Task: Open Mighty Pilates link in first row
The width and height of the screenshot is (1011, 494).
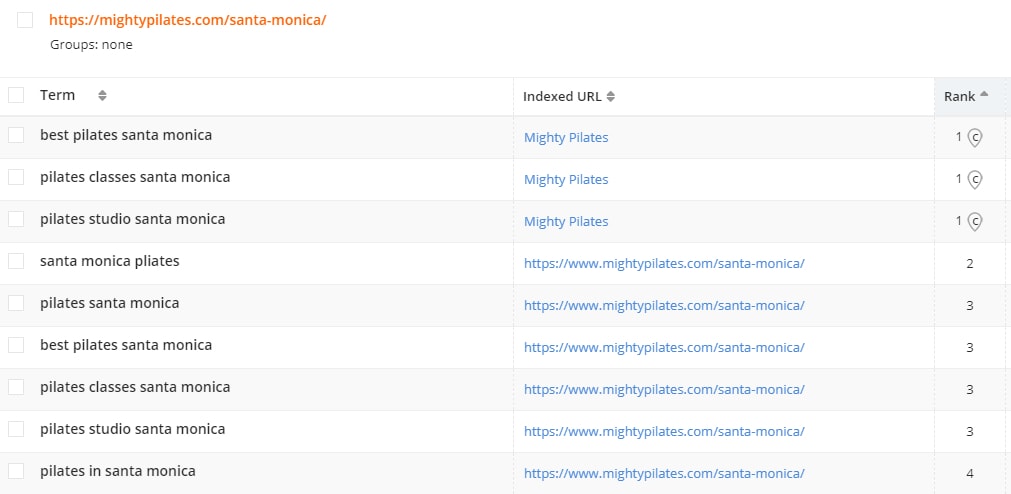Action: point(566,137)
